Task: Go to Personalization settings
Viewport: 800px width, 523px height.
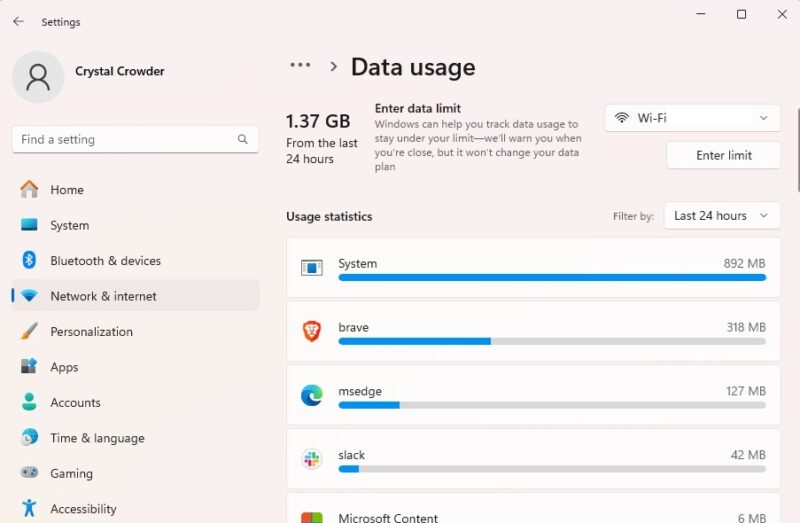Action: pyautogui.click(x=91, y=332)
